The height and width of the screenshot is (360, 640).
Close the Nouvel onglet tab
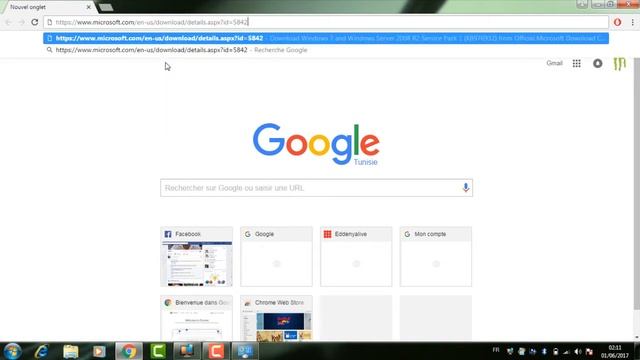(89, 7)
